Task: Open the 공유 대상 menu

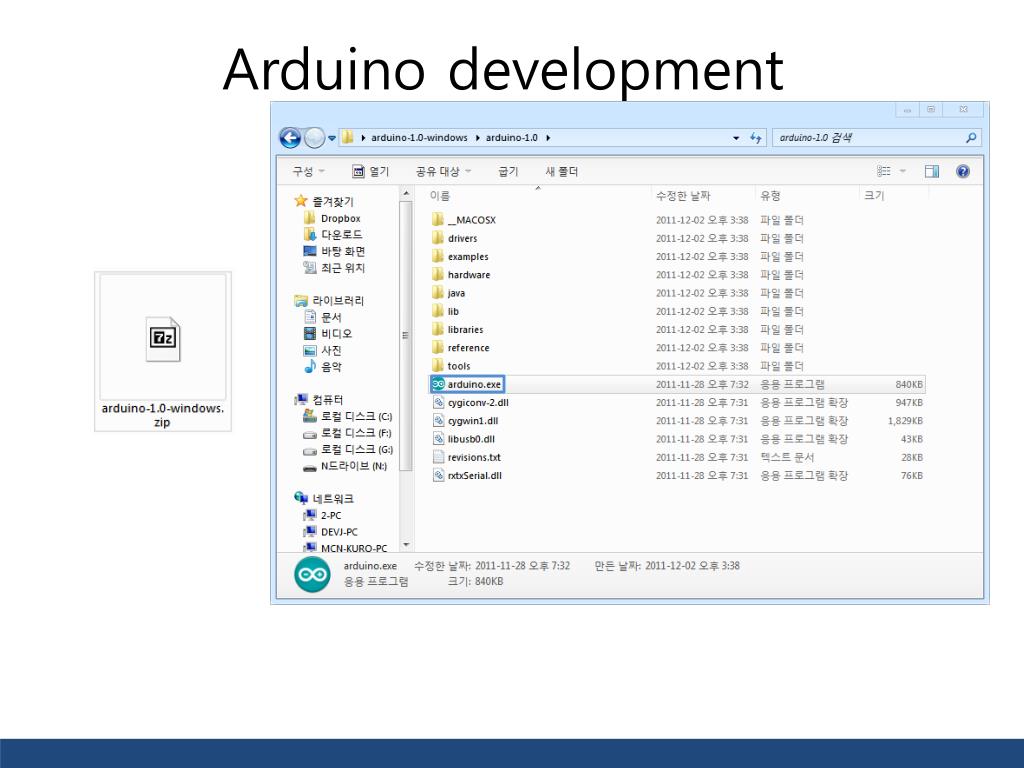Action: point(443,171)
